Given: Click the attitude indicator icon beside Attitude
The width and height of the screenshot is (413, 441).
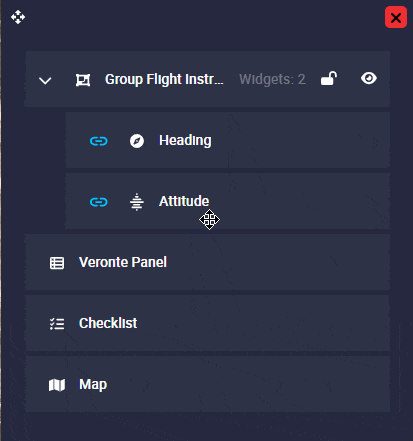Looking at the screenshot, I should point(137,202).
